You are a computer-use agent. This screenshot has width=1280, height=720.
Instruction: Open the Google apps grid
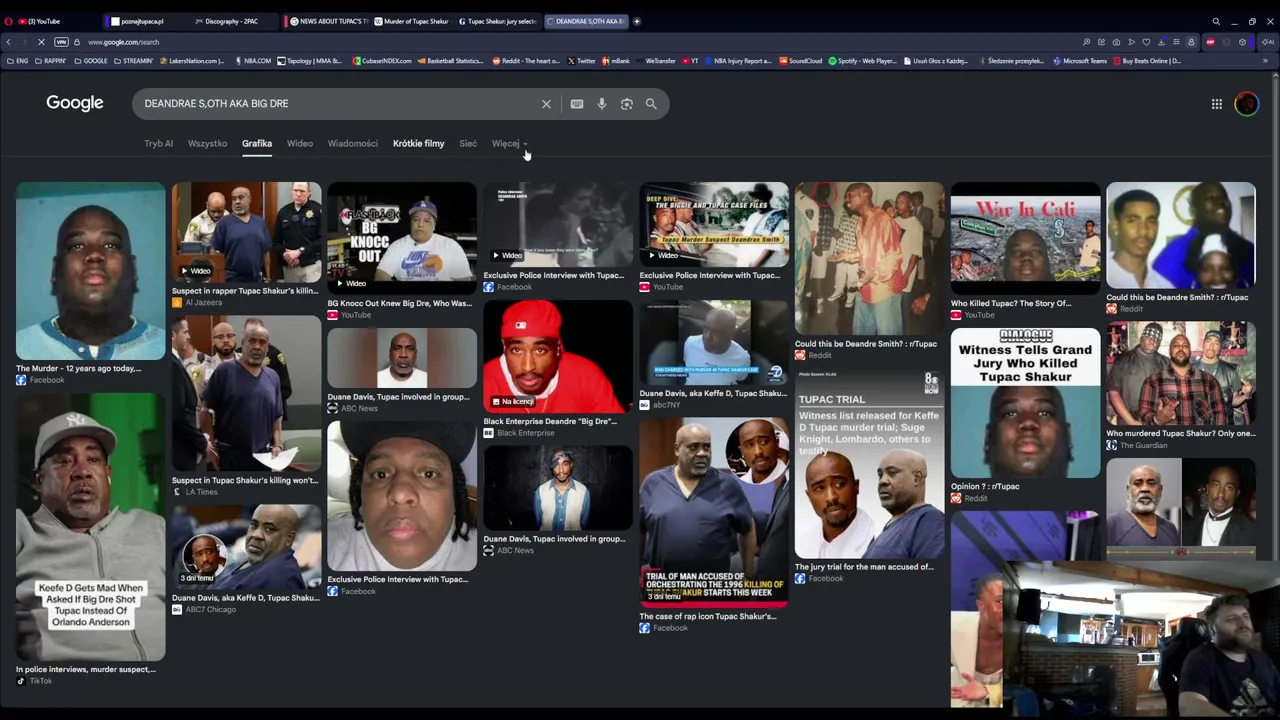pyautogui.click(x=1217, y=104)
